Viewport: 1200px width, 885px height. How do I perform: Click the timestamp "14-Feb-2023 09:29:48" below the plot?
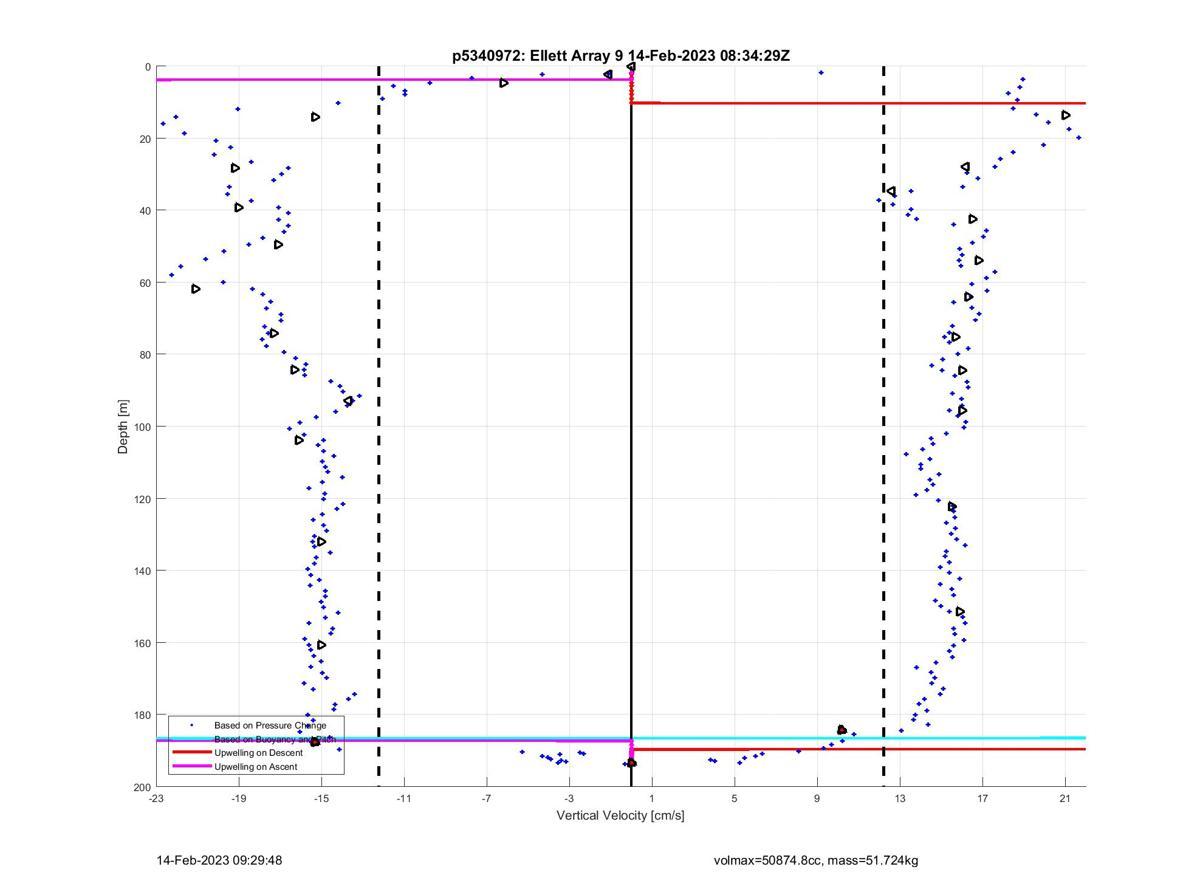[x=219, y=860]
